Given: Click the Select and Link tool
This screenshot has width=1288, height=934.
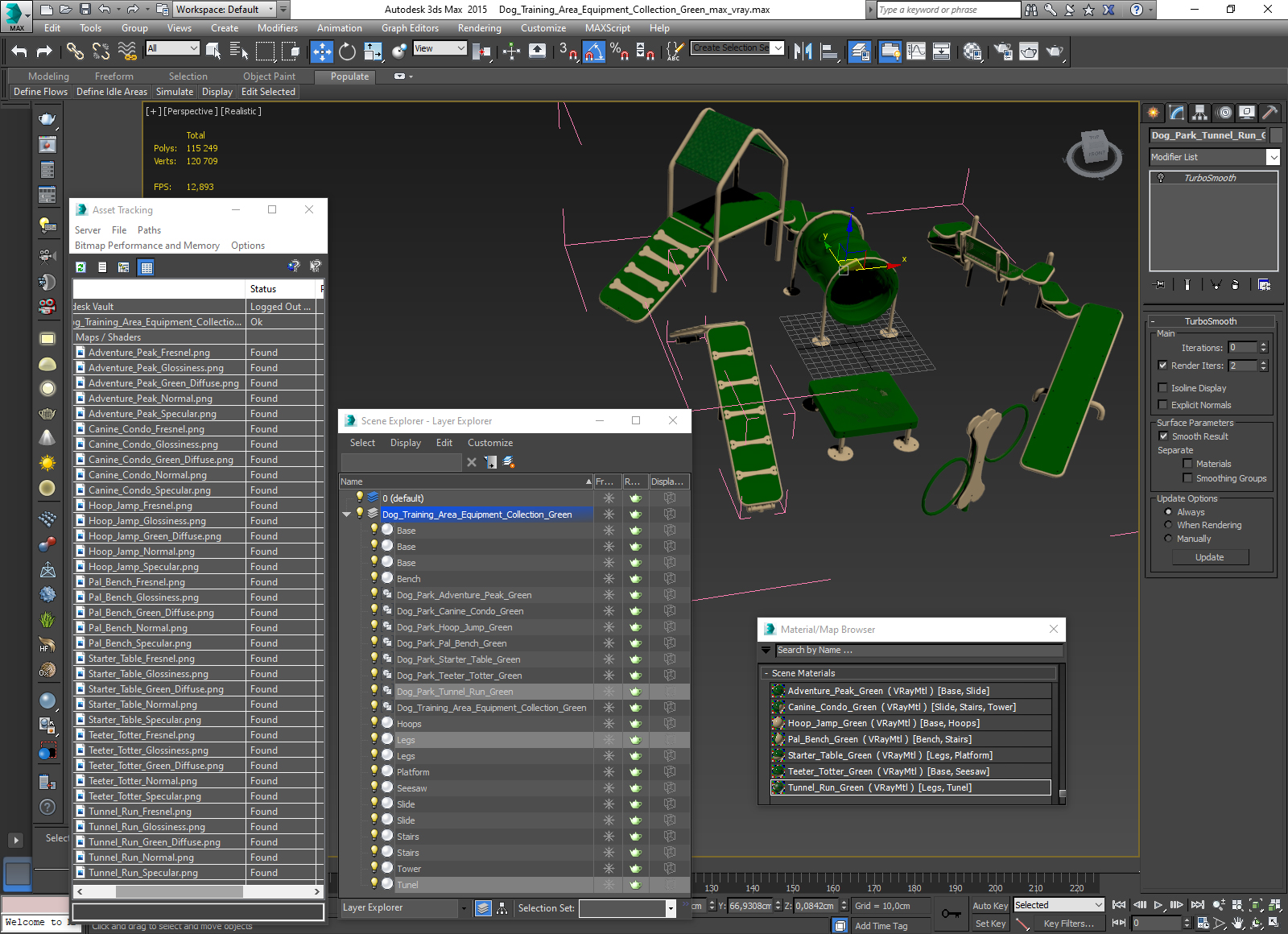Looking at the screenshot, I should tap(75, 52).
